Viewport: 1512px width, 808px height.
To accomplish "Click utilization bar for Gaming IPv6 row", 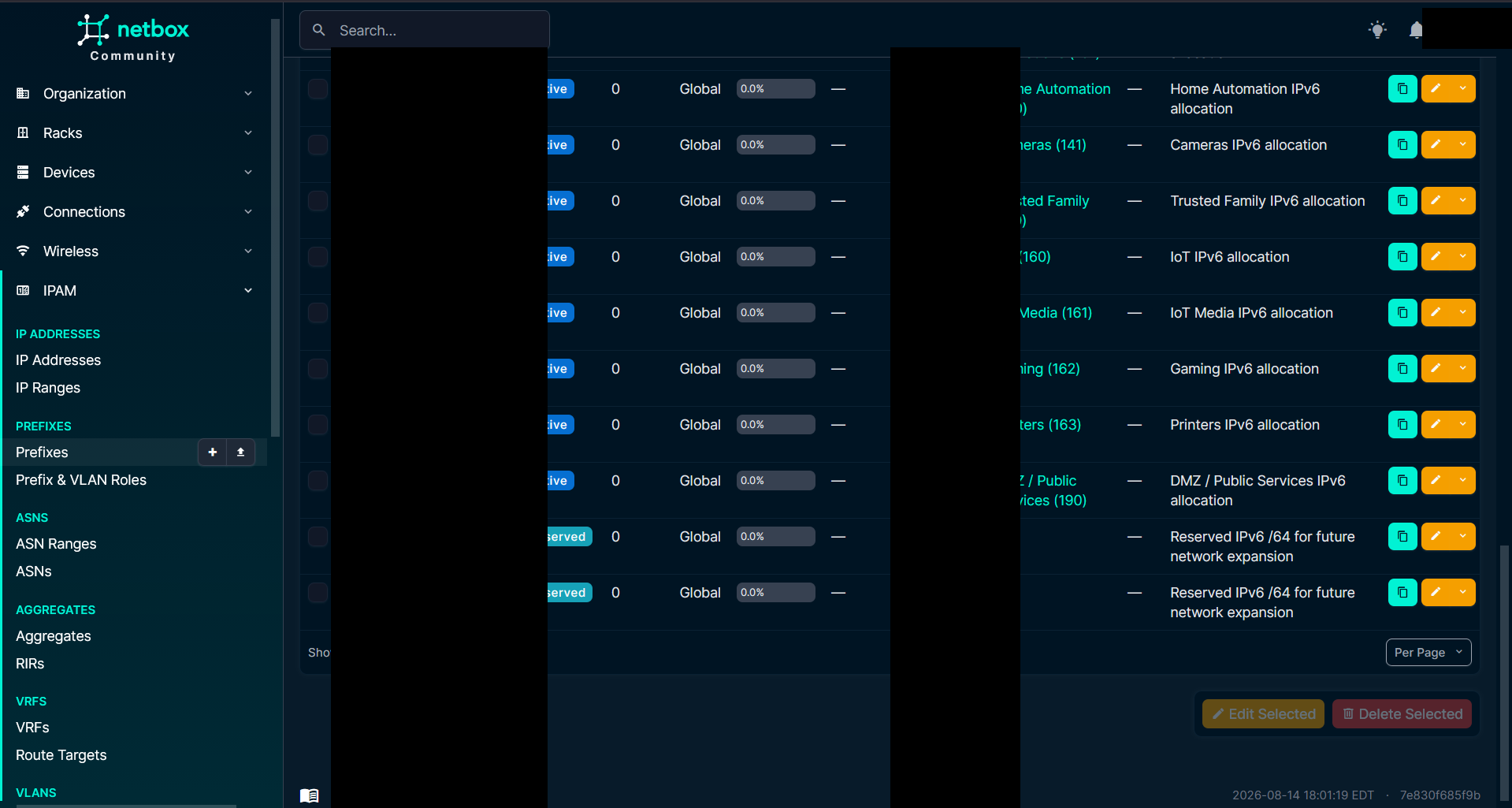I will pyautogui.click(x=776, y=369).
